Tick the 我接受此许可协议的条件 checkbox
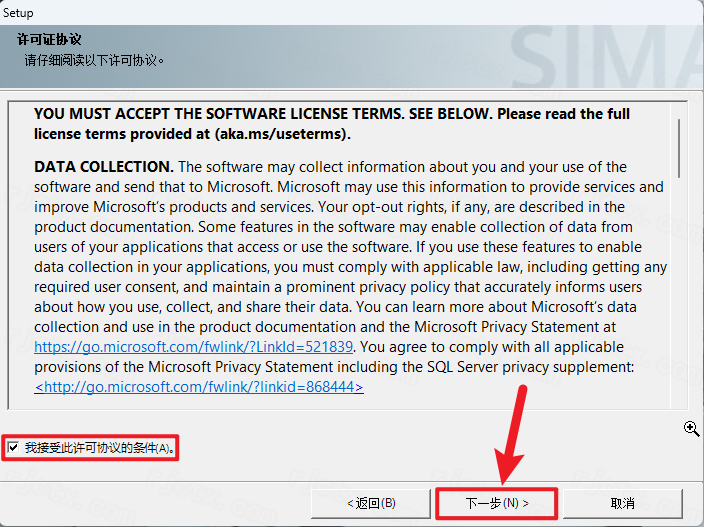 (x=13, y=447)
